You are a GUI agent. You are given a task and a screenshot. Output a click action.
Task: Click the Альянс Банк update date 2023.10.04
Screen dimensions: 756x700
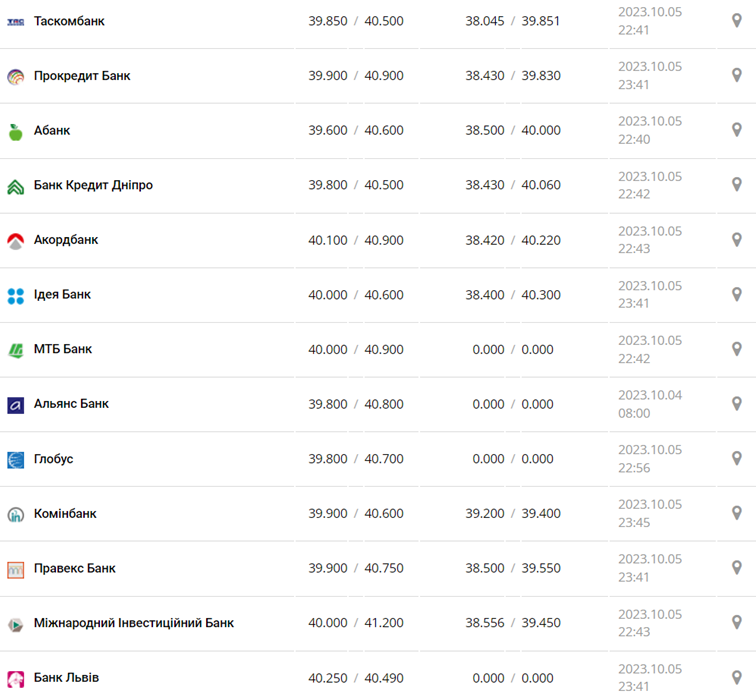tap(650, 395)
